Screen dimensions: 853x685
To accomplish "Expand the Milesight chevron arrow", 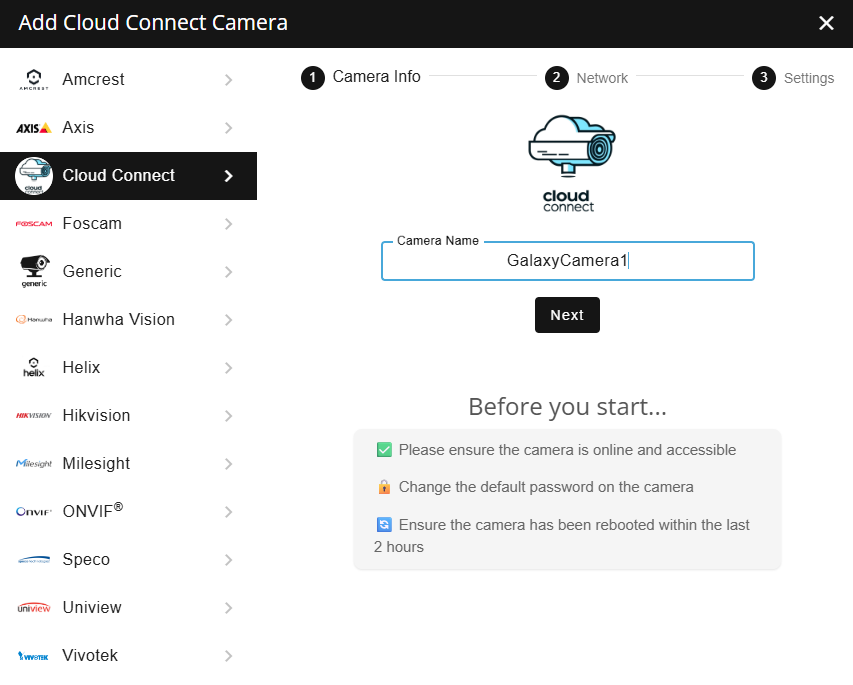I will 229,464.
